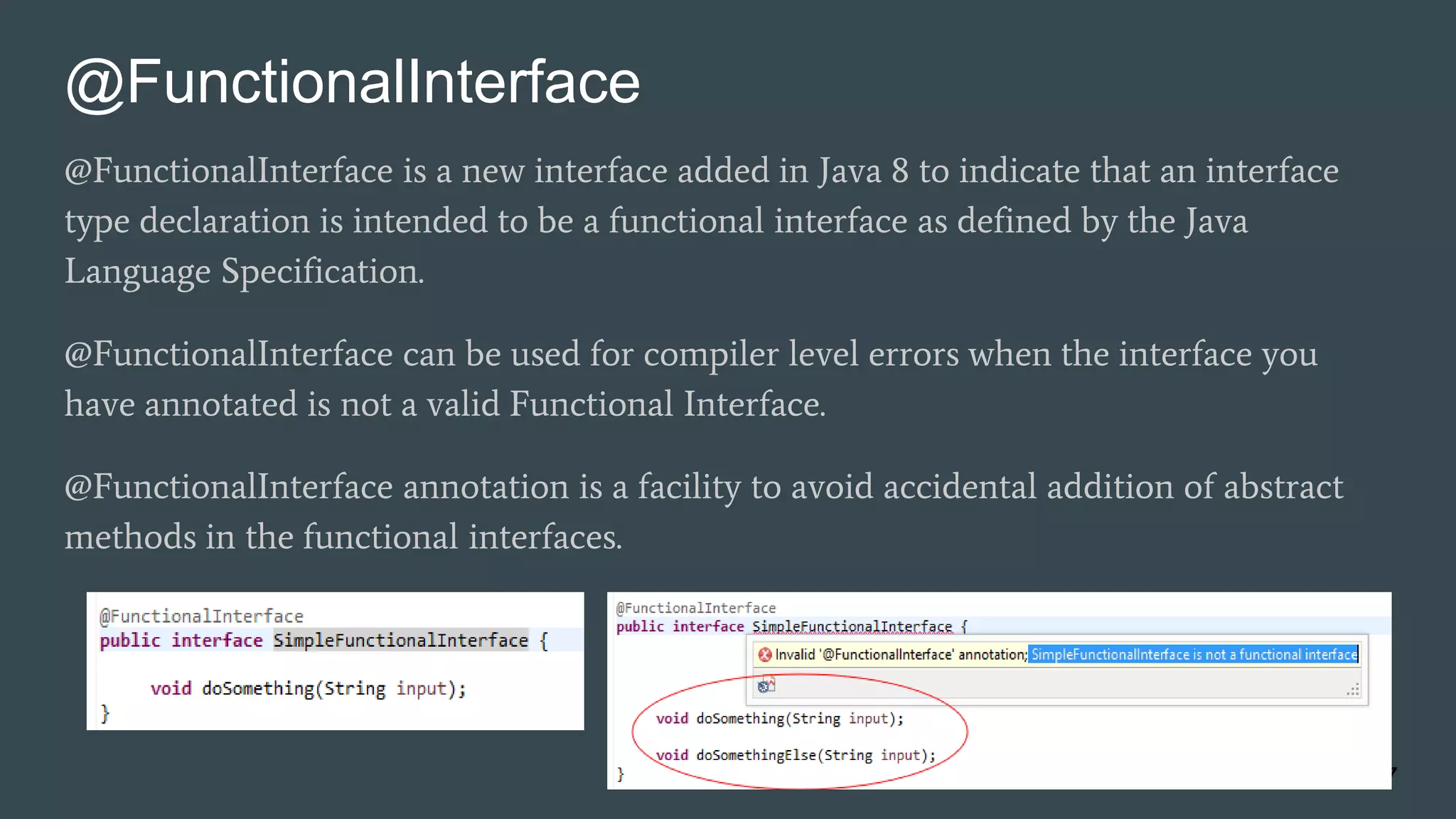Image resolution: width=1456 pixels, height=819 pixels.
Task: Click the red error icon in tooltip
Action: [x=765, y=655]
